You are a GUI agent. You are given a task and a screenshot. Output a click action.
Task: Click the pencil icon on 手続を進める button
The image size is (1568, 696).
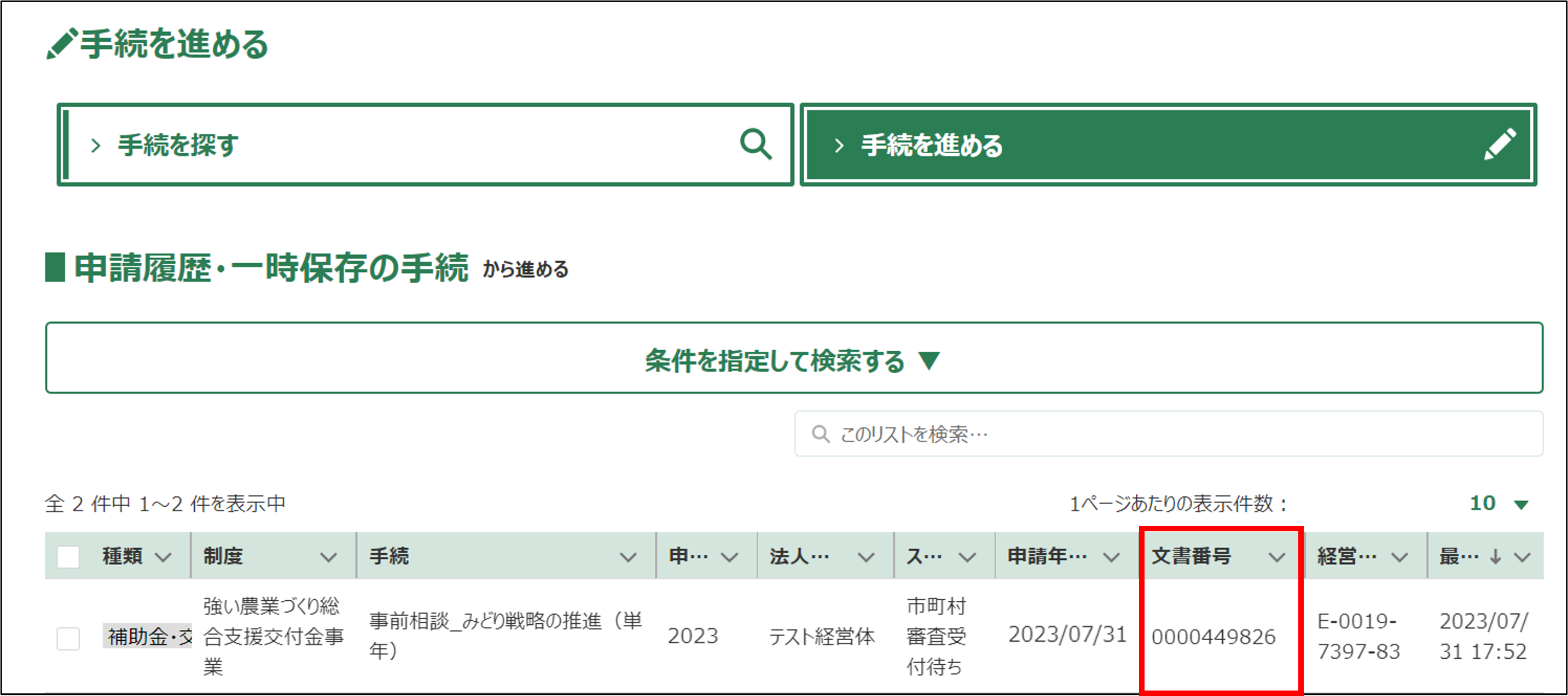coord(1500,144)
